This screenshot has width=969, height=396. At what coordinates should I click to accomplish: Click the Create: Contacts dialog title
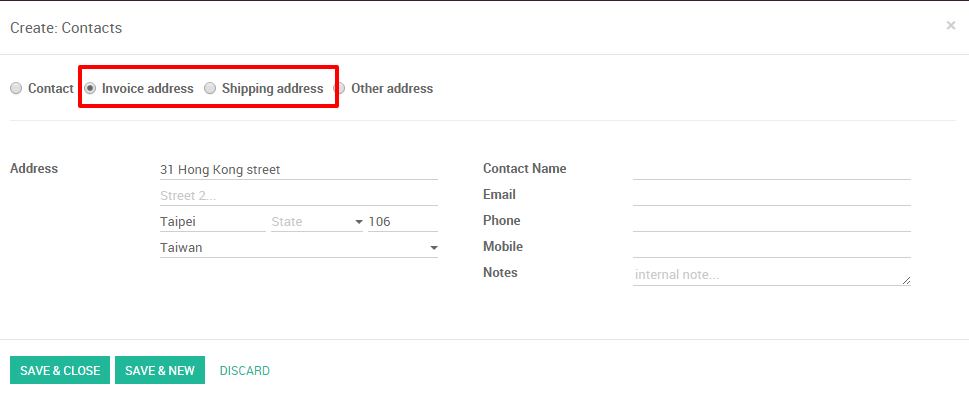click(66, 28)
